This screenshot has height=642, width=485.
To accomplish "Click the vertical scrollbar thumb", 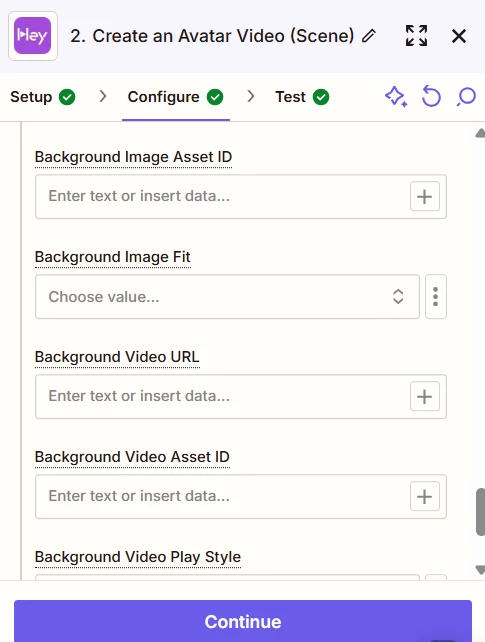I will [x=480, y=511].
